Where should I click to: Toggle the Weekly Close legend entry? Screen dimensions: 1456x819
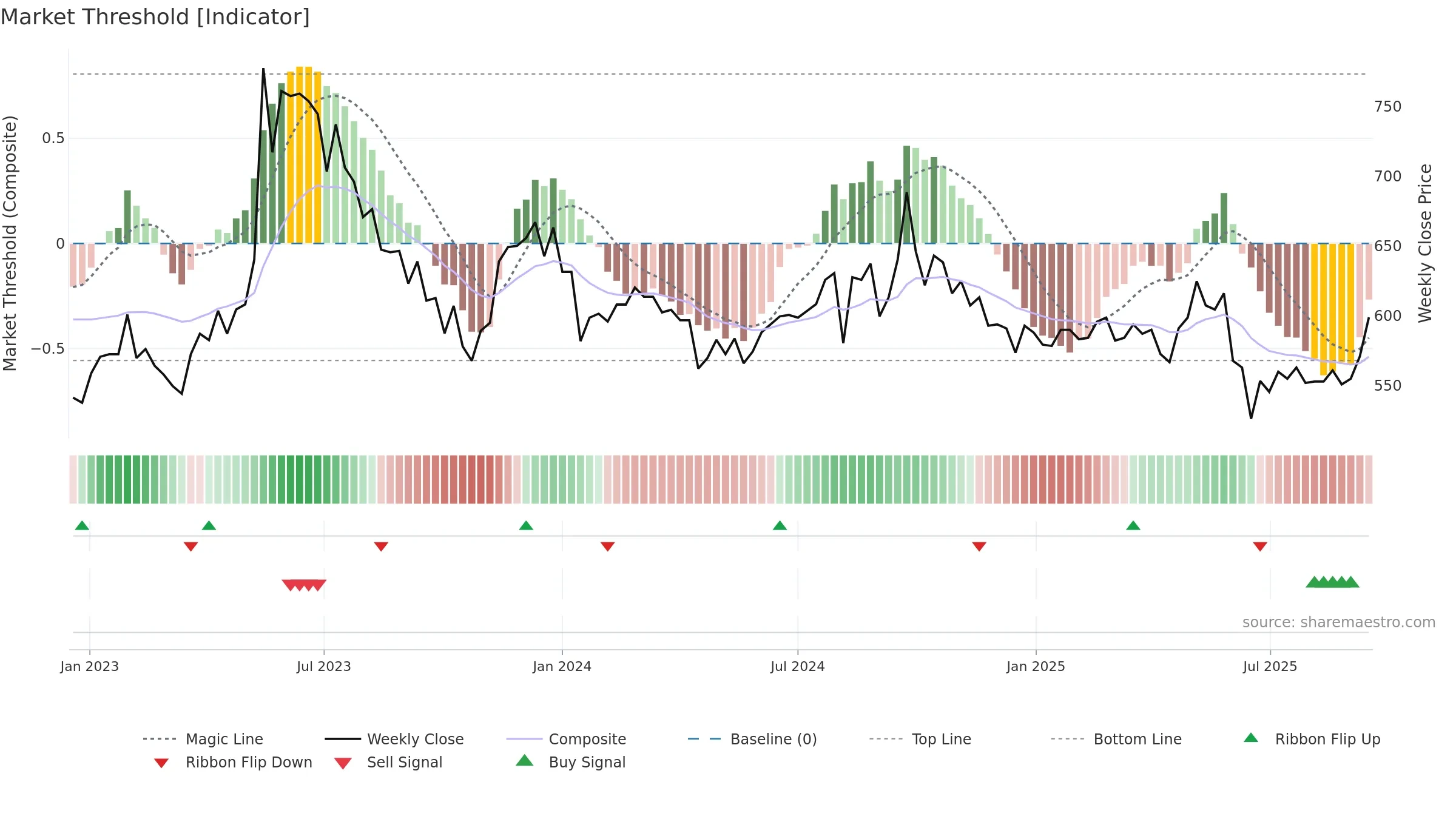click(x=394, y=739)
